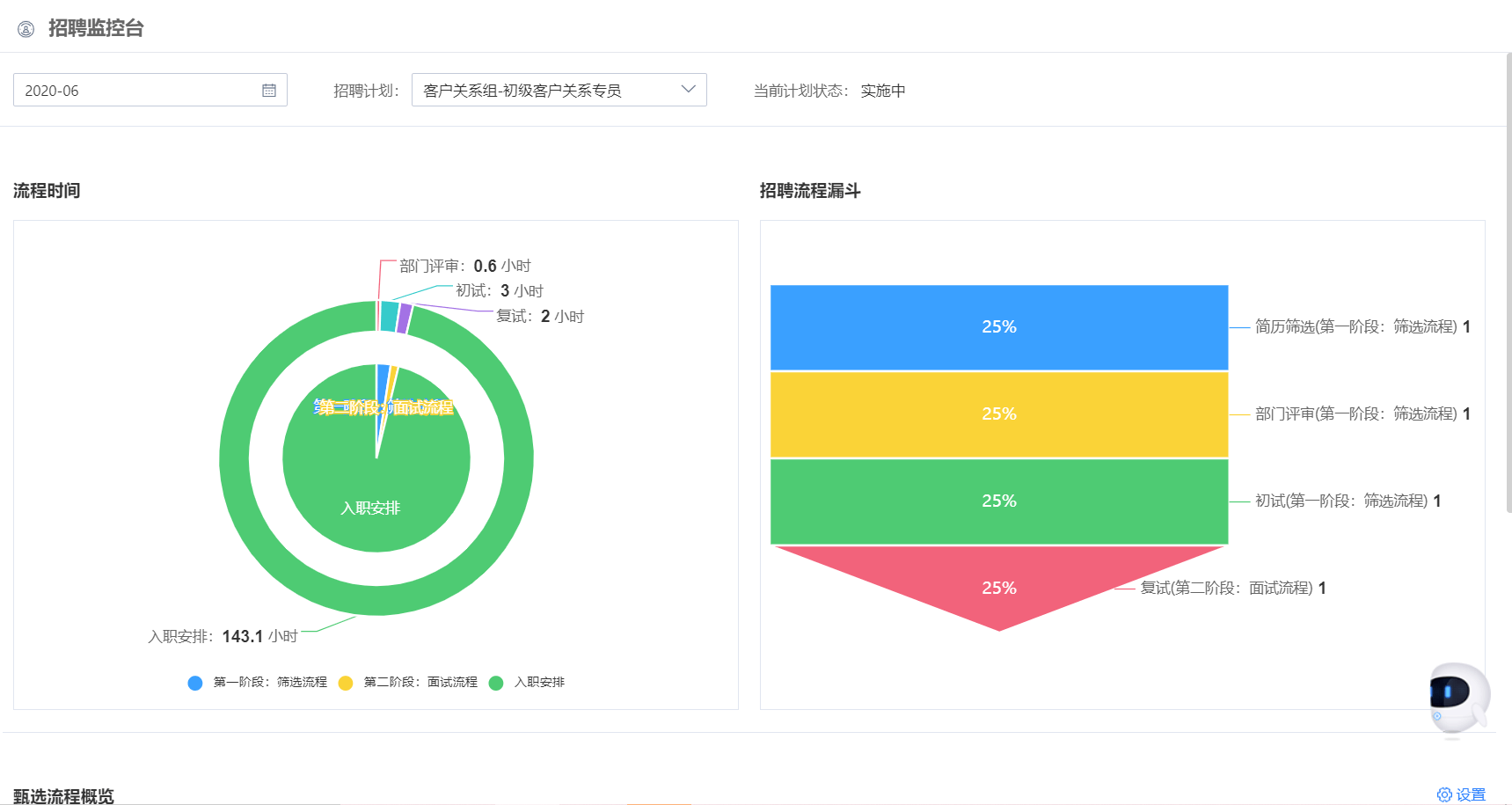Image resolution: width=1512 pixels, height=805 pixels.
Task: Click the green 初试 funnel segment
Action: click(x=998, y=501)
